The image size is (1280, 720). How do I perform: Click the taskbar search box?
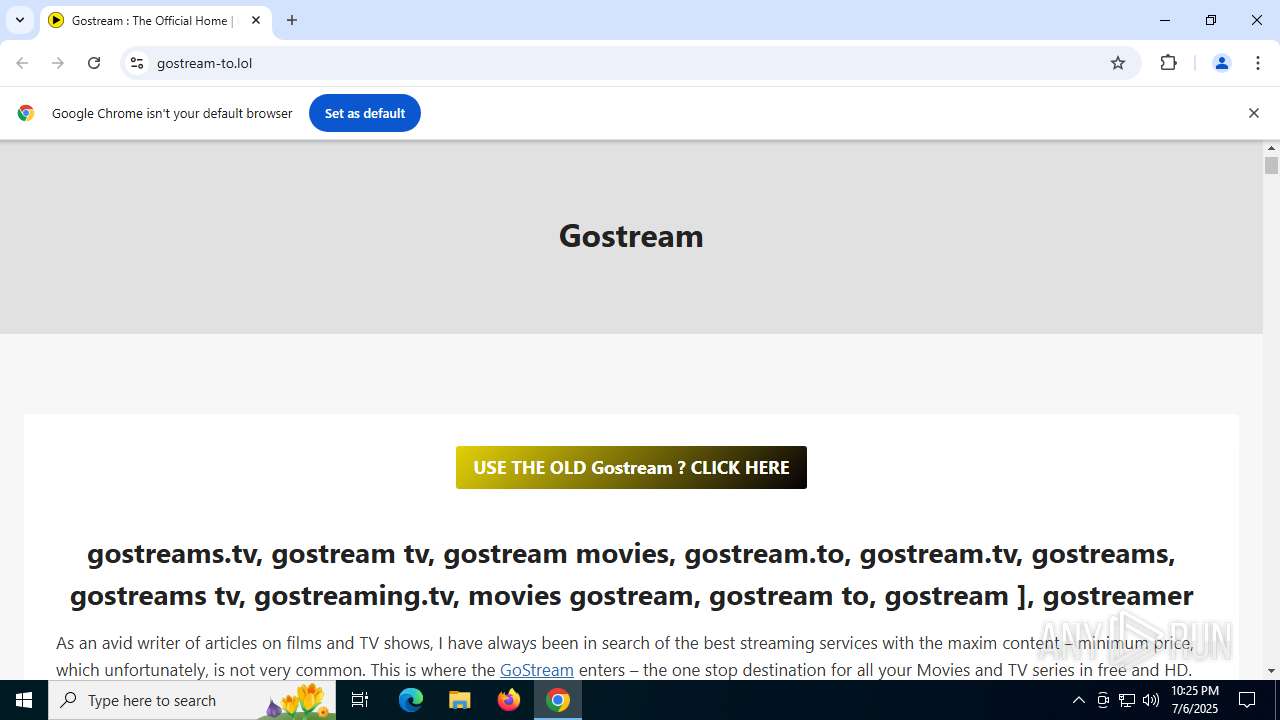point(192,700)
